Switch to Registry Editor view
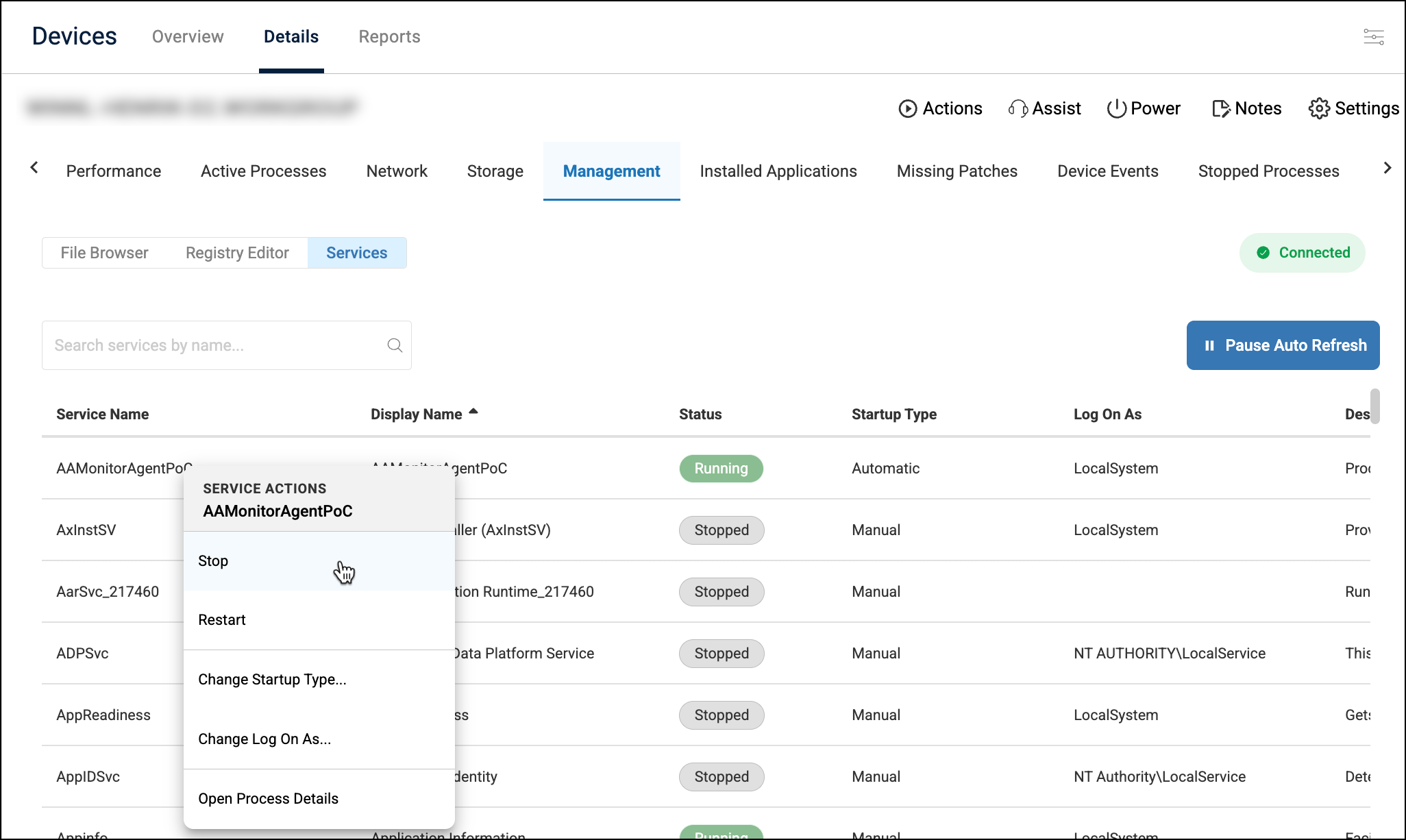 237,253
